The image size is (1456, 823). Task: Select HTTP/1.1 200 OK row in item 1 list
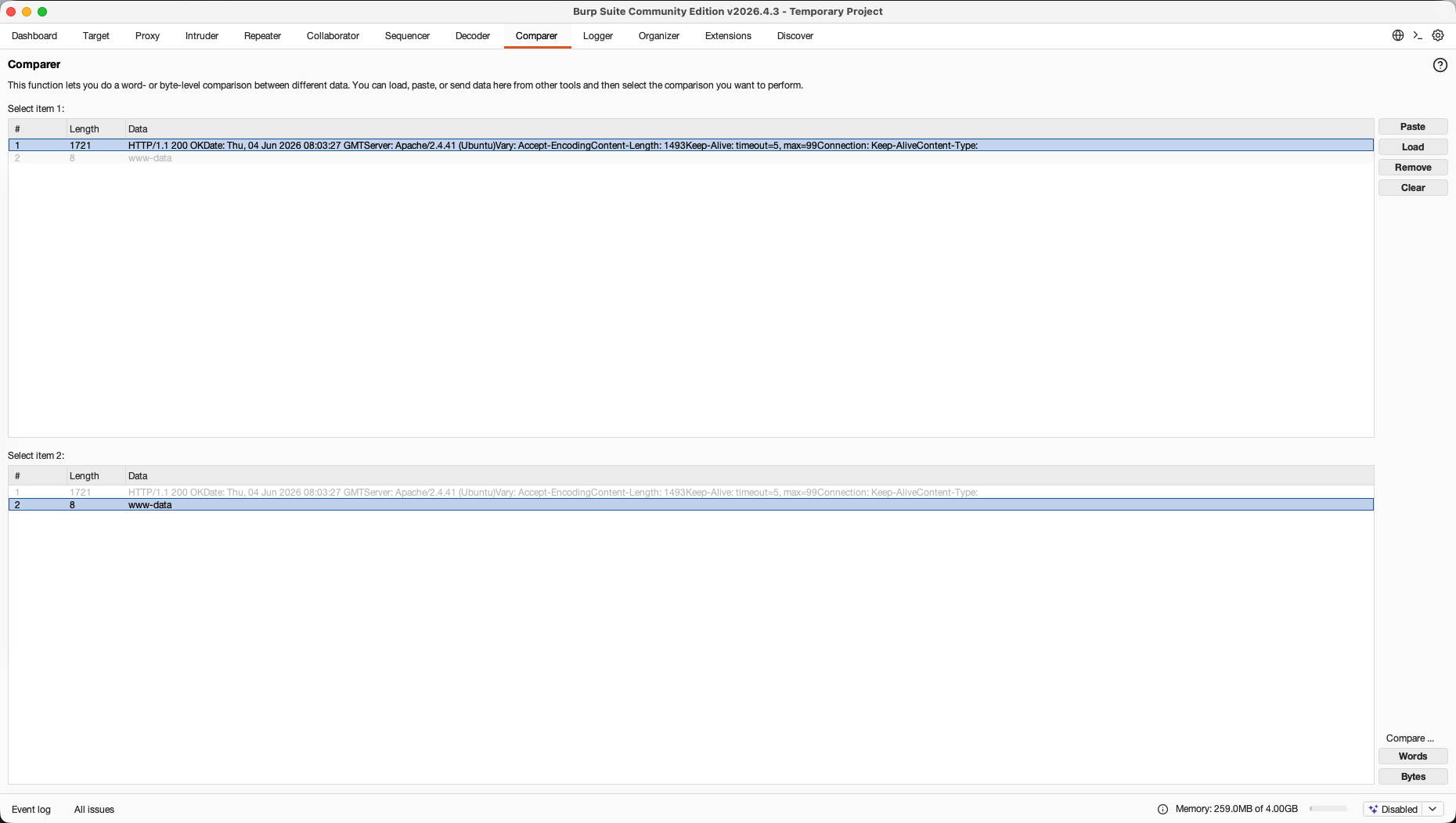tap(691, 146)
